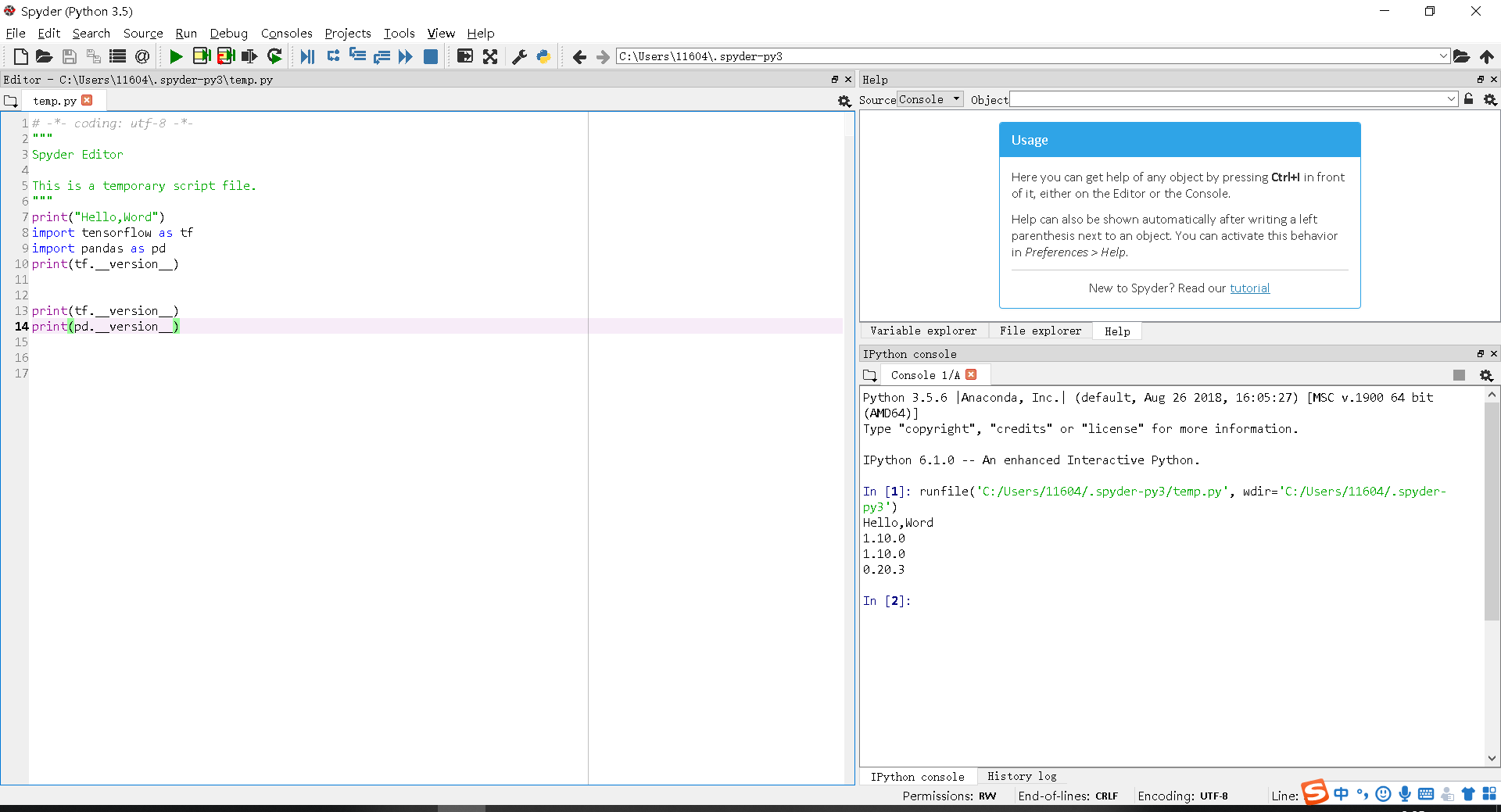Open file using the folder toolbar icon

[45, 56]
